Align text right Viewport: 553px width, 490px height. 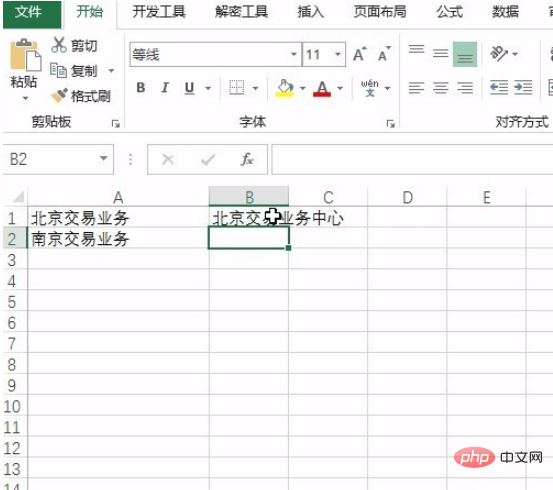[465, 87]
